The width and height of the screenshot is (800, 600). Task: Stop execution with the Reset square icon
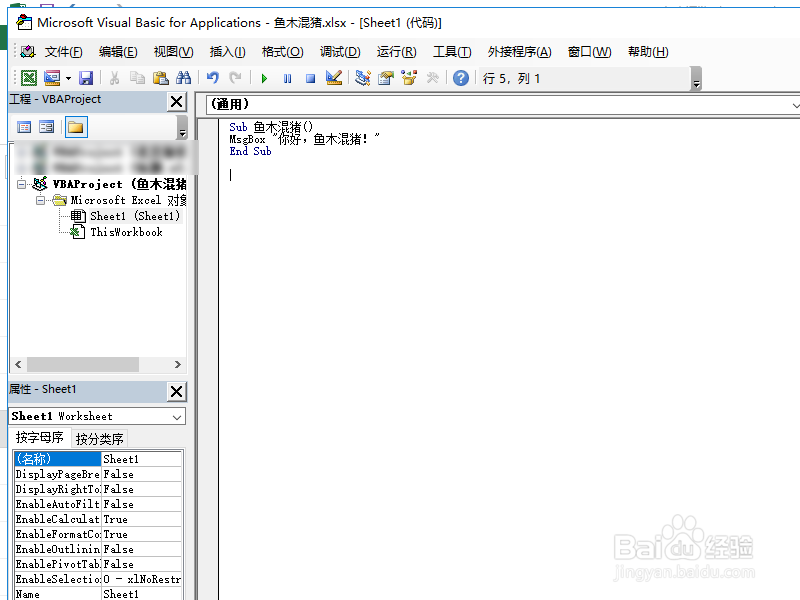click(x=310, y=79)
